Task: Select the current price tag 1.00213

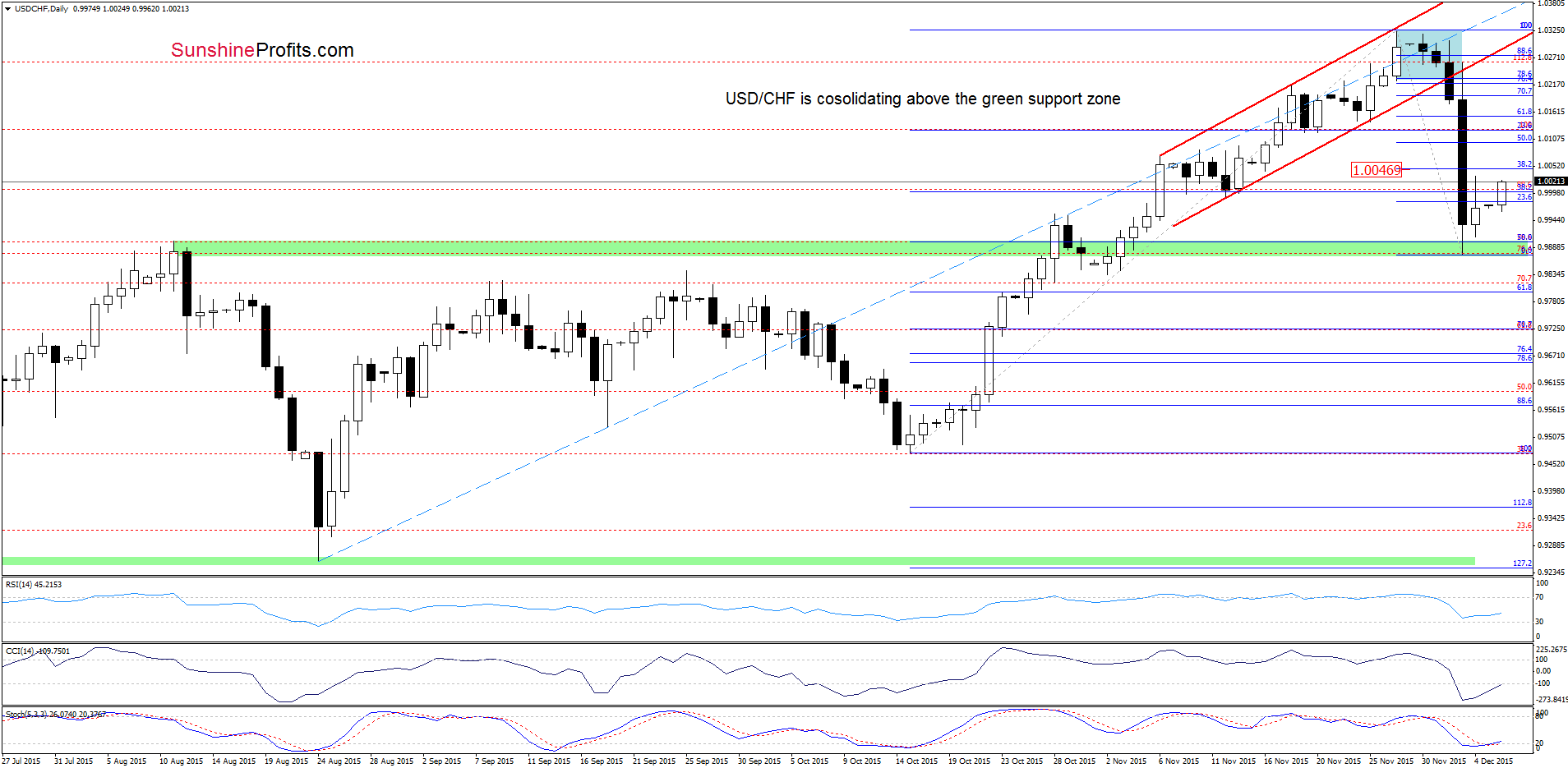Action: (1551, 181)
